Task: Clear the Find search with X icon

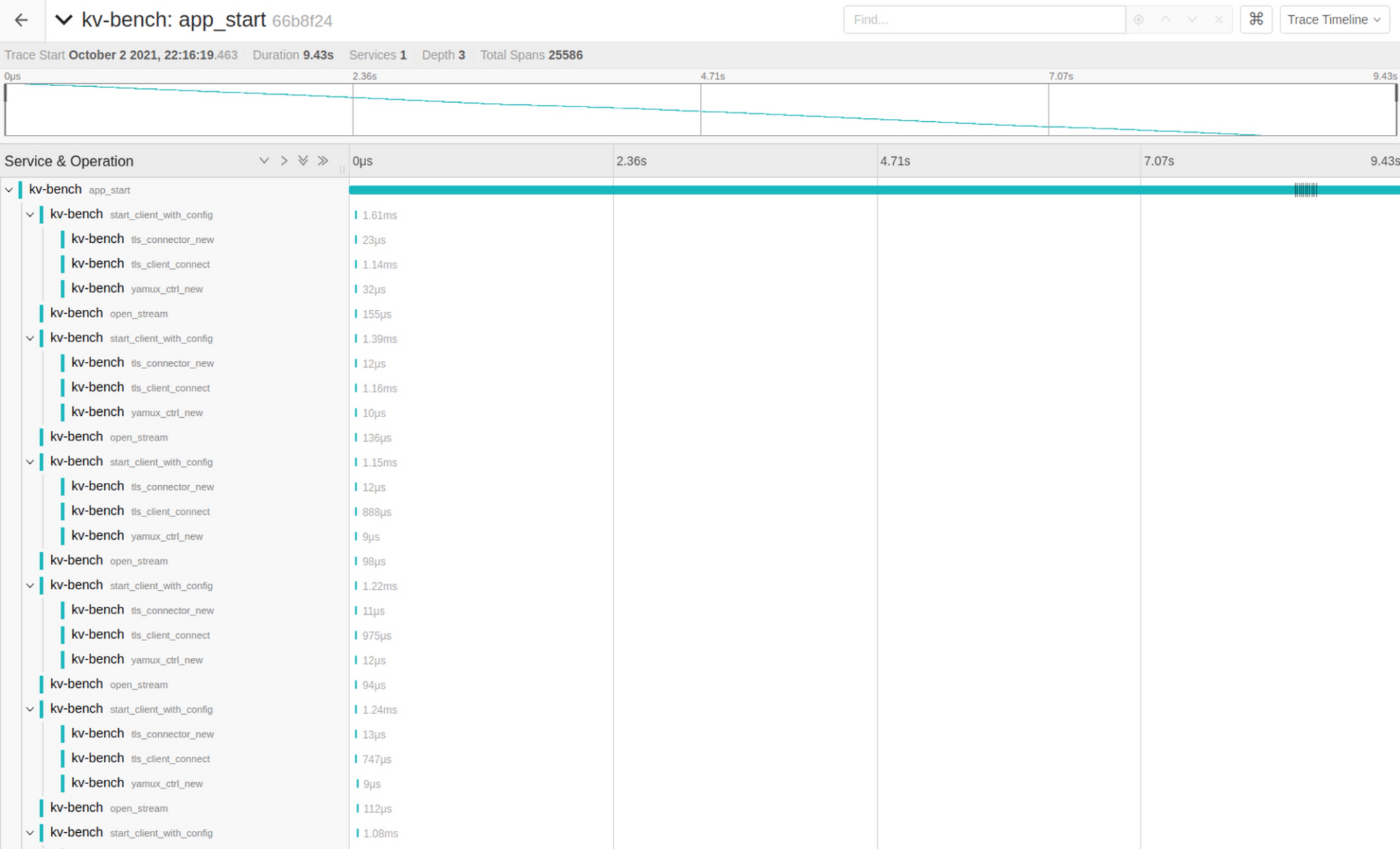Action: [1218, 20]
